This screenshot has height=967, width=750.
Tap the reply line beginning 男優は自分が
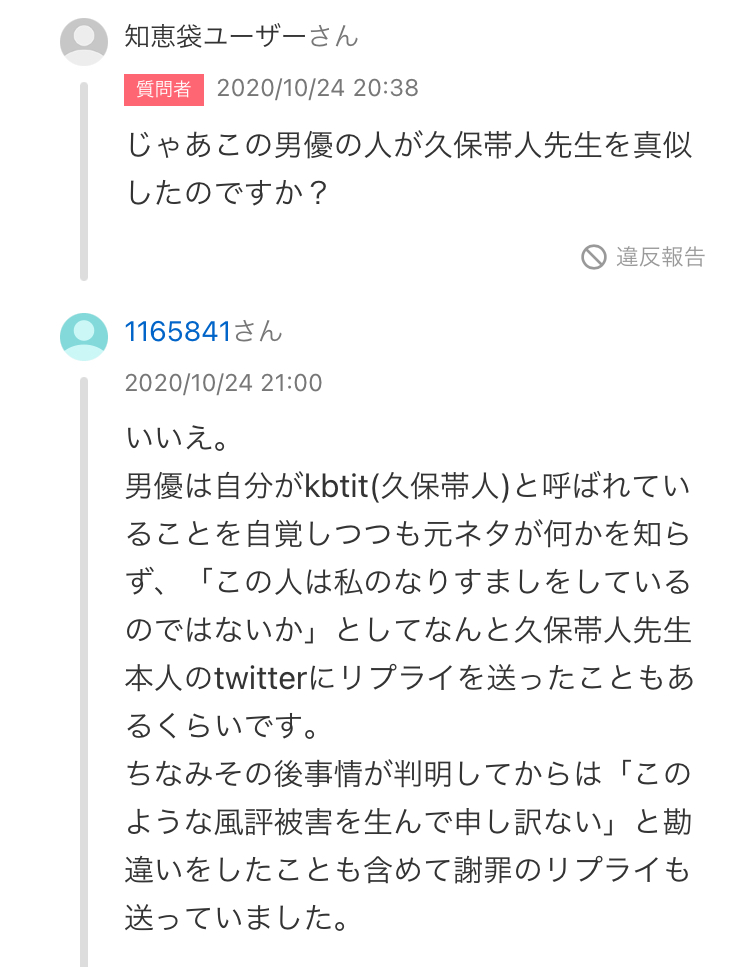(408, 487)
